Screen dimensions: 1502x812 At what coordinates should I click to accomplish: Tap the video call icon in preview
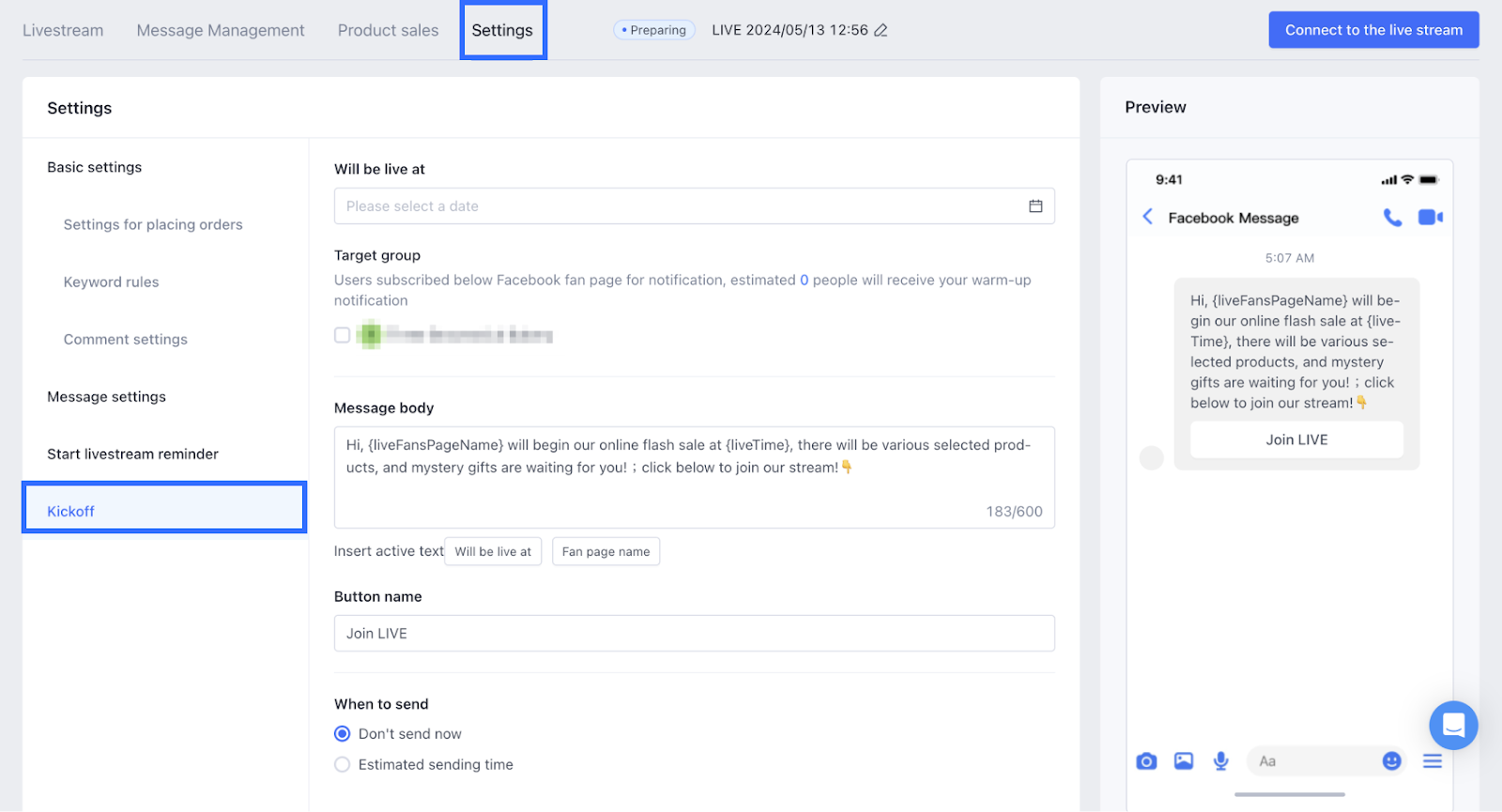click(x=1430, y=218)
